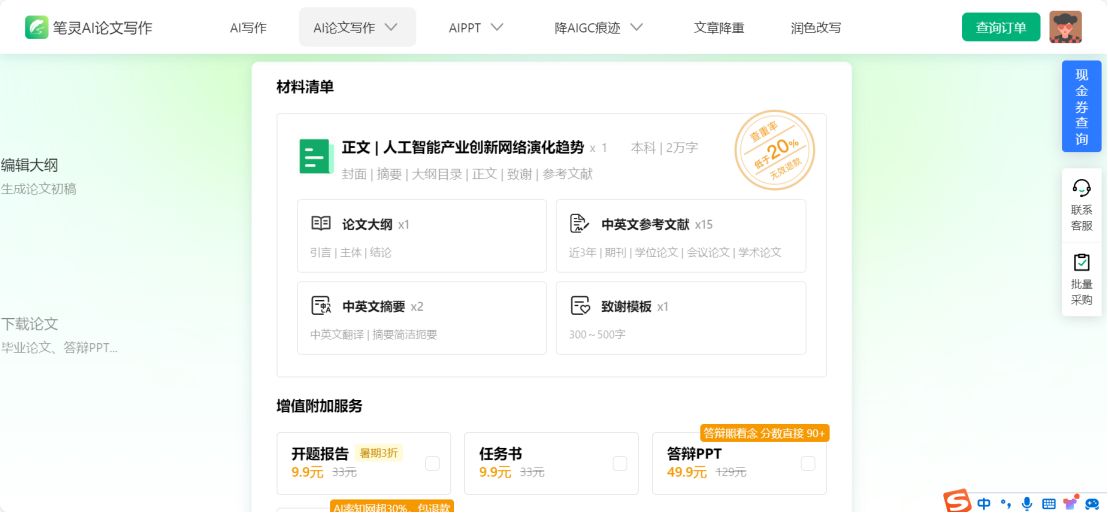Open the 润色改写 menu item
Screen dimensions: 1108x513
point(816,28)
